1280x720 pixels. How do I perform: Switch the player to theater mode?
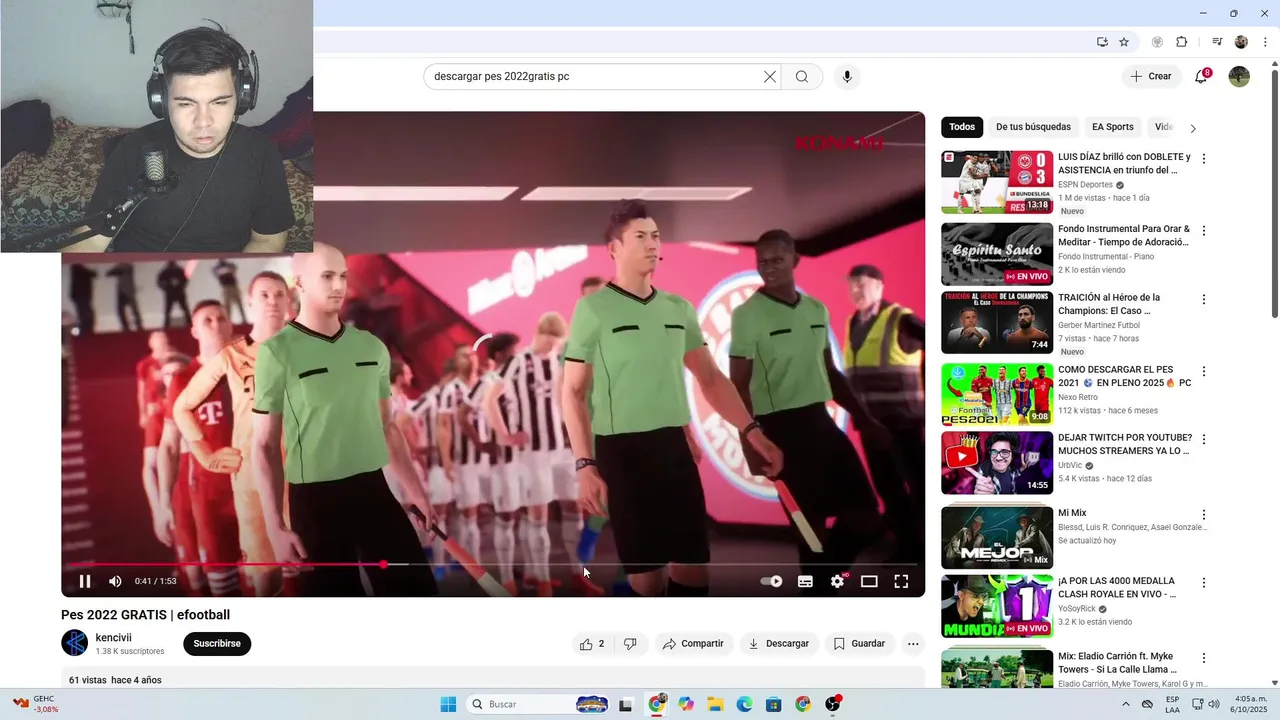[869, 581]
